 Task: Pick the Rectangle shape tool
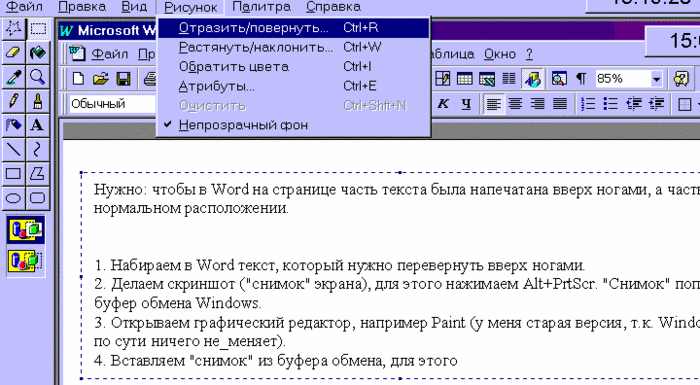13,173
